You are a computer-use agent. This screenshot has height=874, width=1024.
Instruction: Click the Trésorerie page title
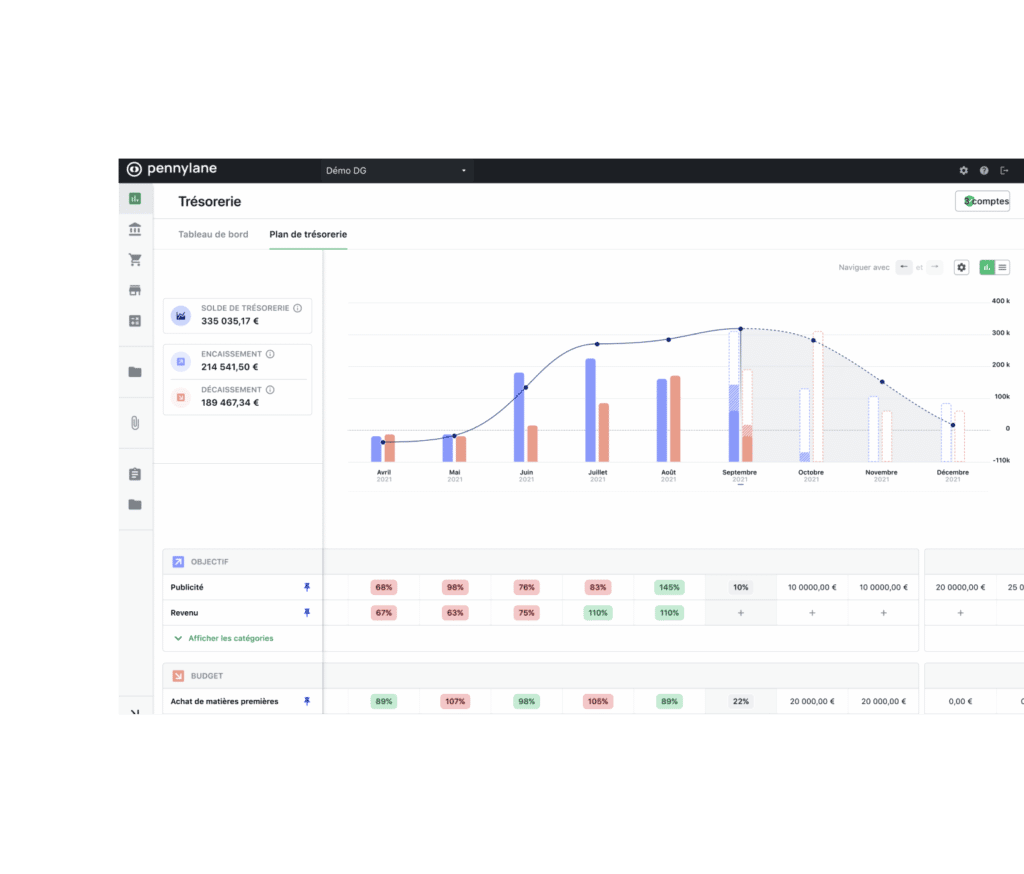[x=210, y=202]
